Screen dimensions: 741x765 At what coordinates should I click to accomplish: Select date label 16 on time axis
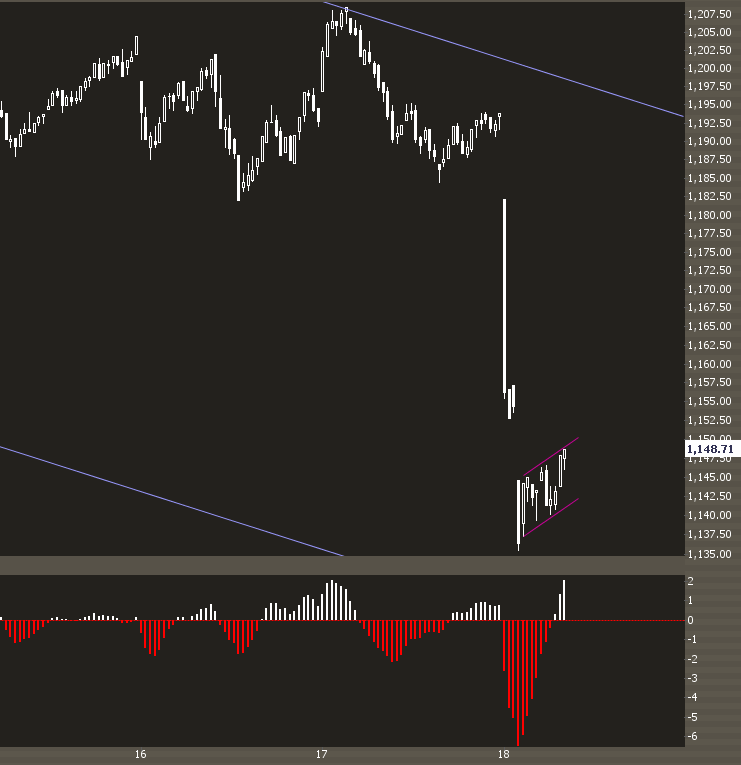pos(140,754)
